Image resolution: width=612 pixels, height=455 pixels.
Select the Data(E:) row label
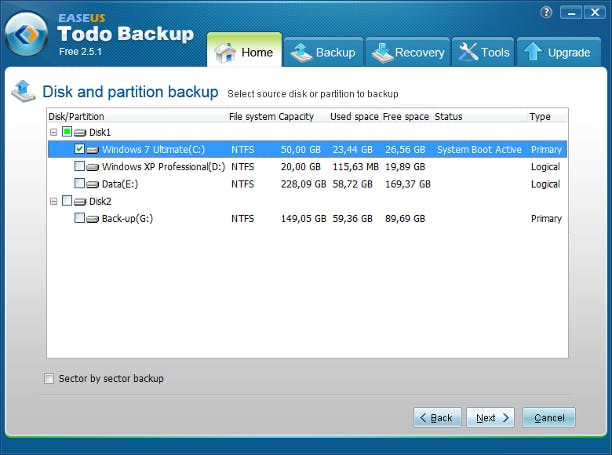[x=120, y=184]
